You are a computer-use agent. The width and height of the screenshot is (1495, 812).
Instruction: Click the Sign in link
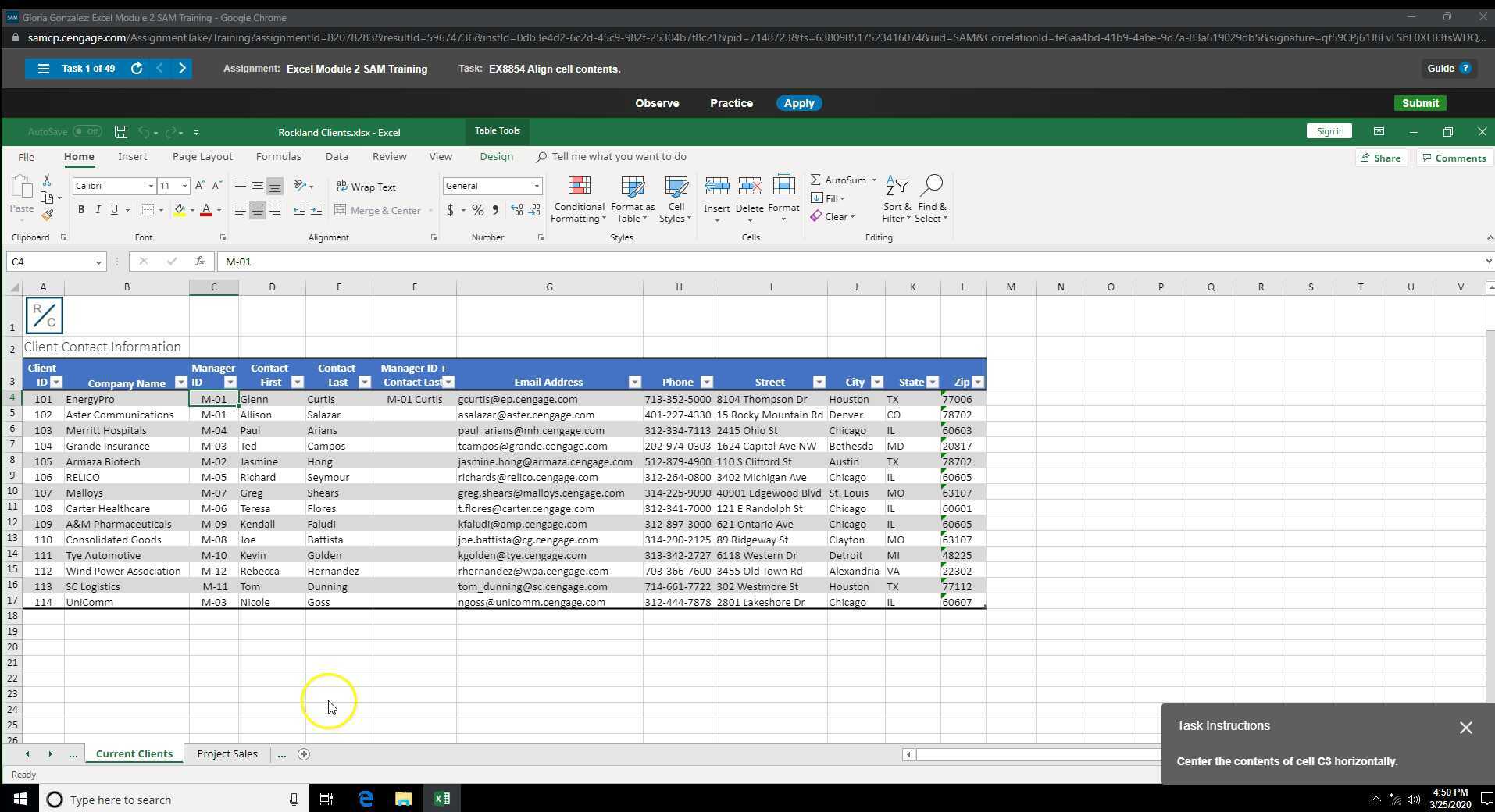coord(1329,130)
